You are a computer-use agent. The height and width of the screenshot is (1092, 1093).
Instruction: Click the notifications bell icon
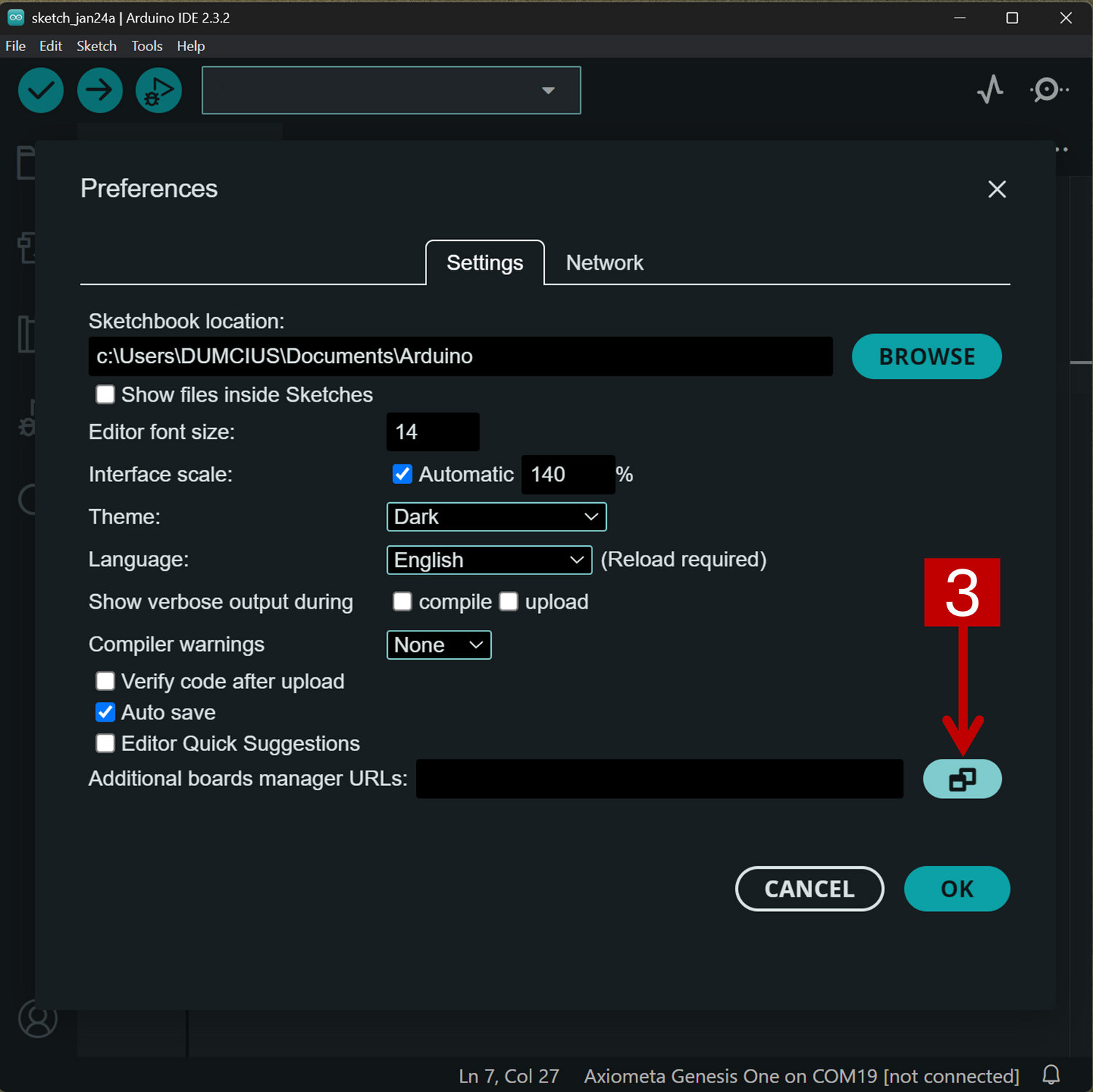pos(1051,1075)
